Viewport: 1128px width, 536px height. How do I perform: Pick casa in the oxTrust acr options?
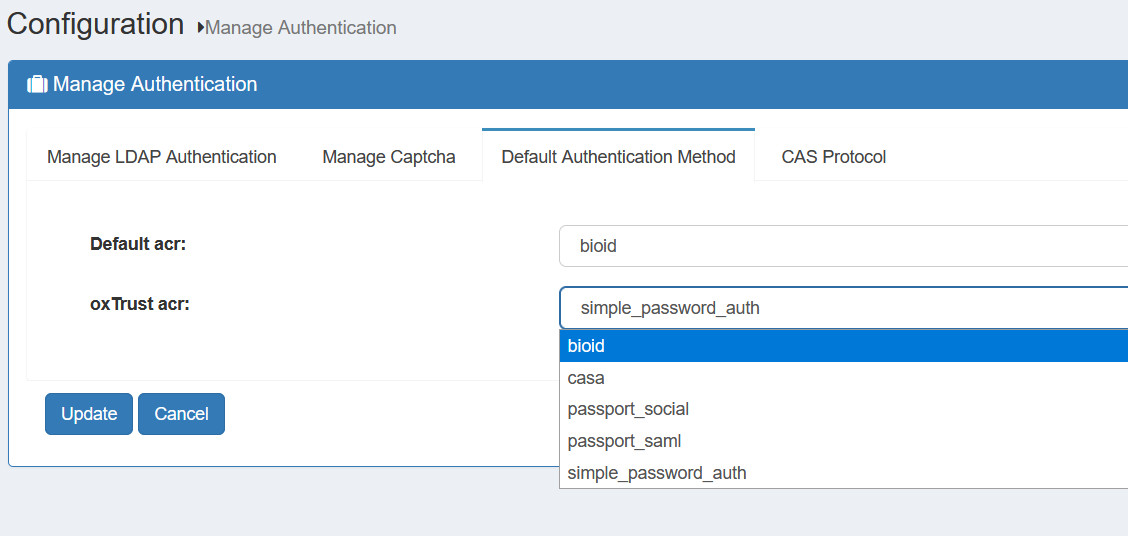click(843, 378)
